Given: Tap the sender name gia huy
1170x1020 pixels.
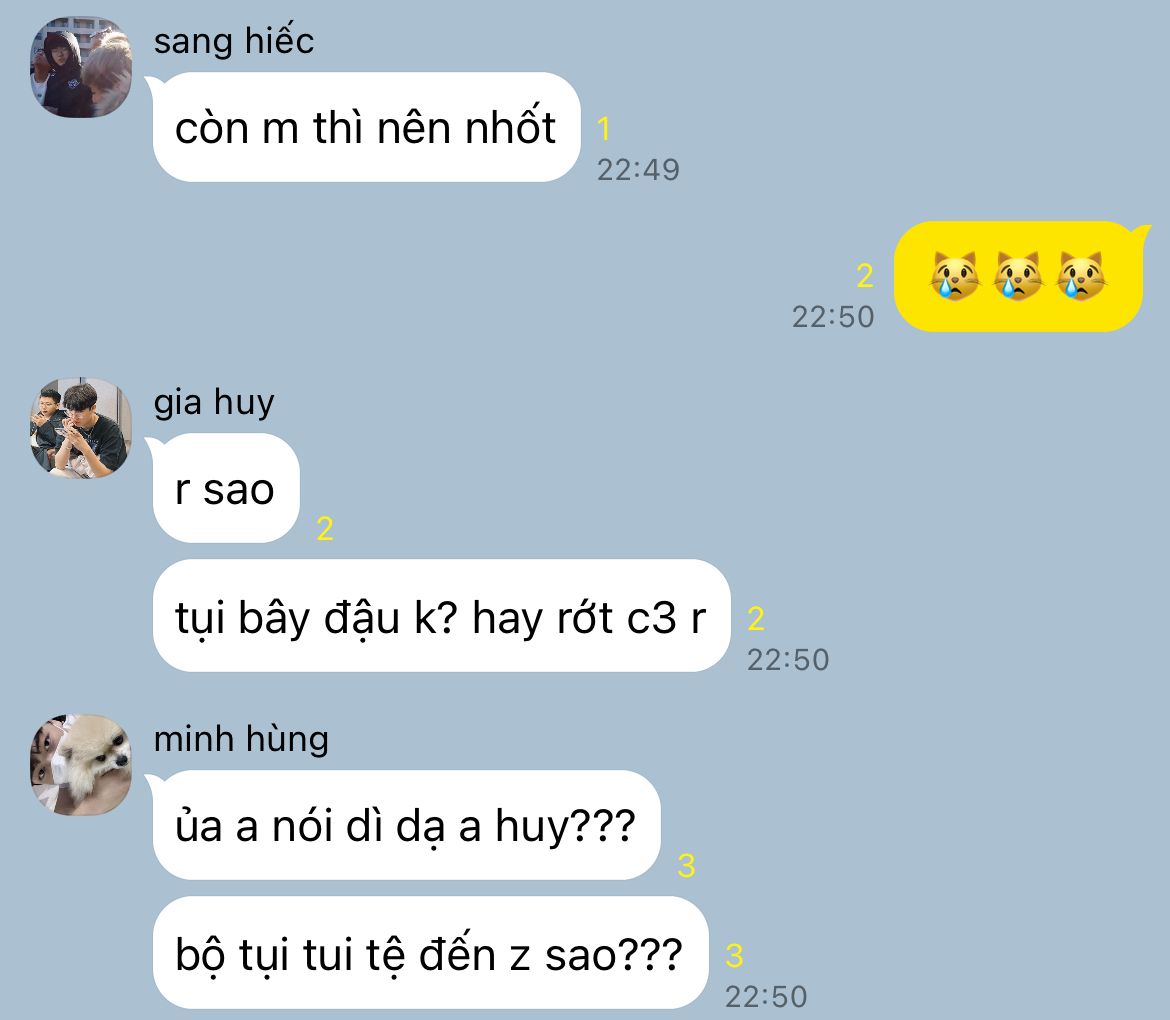Looking at the screenshot, I should (x=214, y=402).
